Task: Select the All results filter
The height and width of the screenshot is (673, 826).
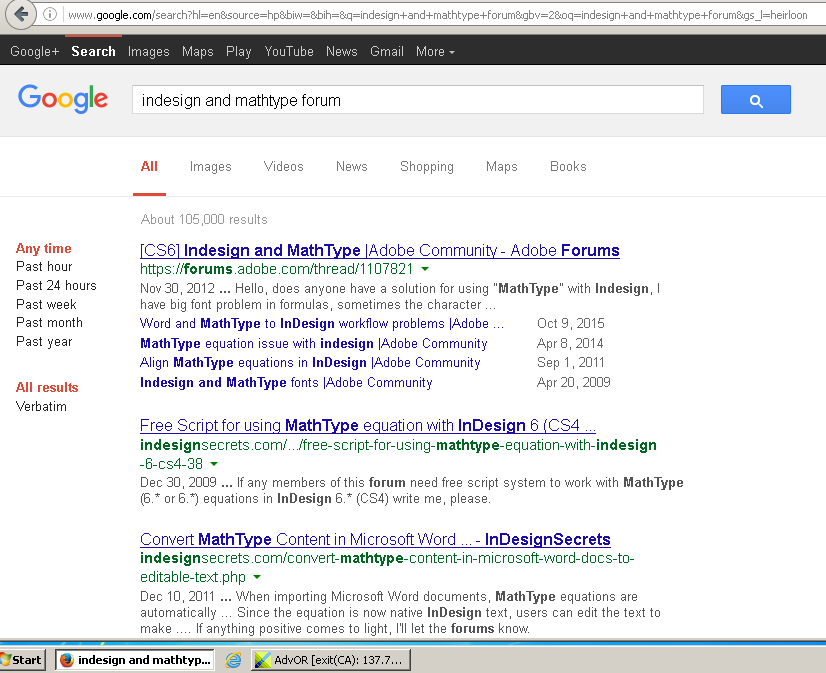Action: coord(47,388)
